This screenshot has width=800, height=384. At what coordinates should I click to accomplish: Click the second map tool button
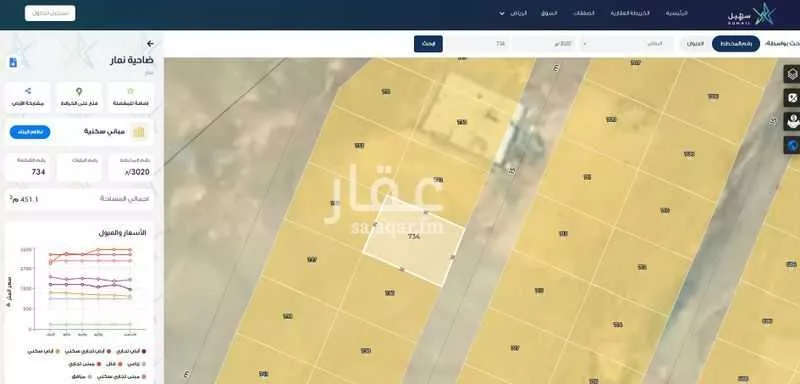(792, 98)
